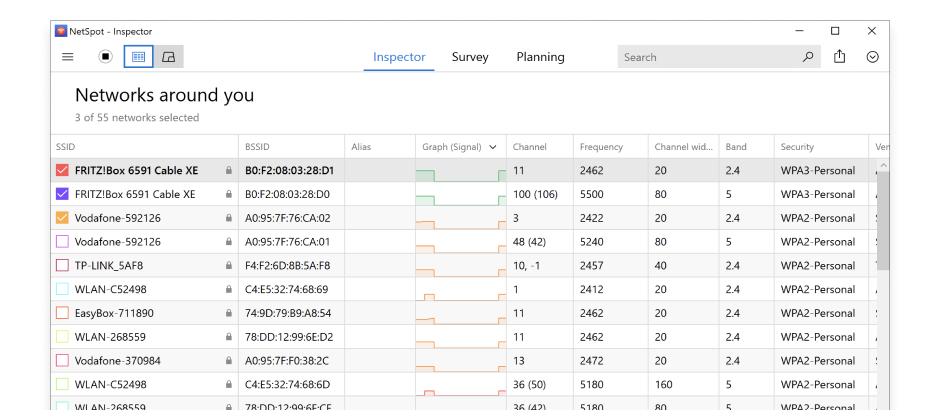Check the EasyBox-711890 network checkbox

62,313
